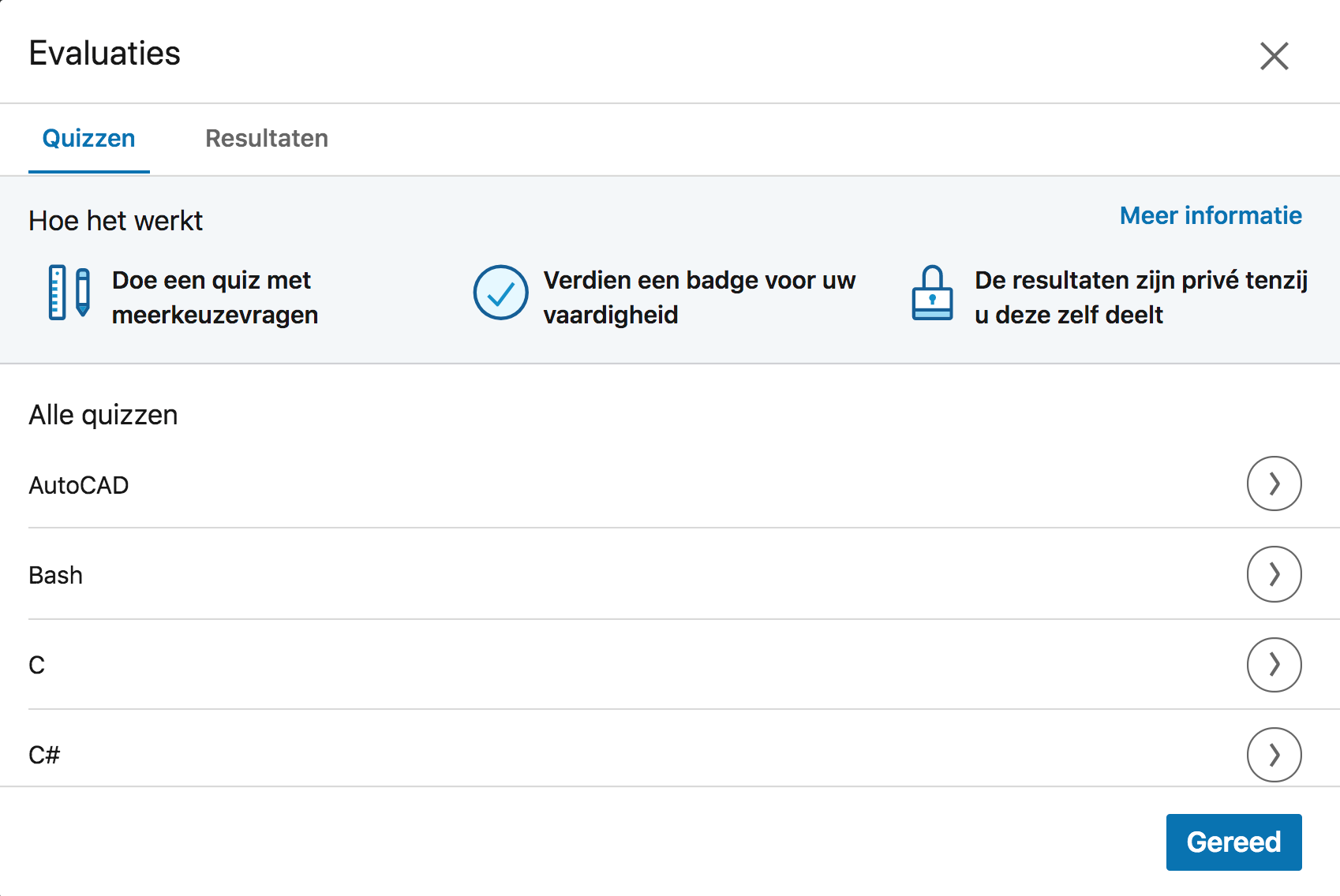The image size is (1340, 896).
Task: Click the ruler and pencil quiz icon
Action: point(69,293)
